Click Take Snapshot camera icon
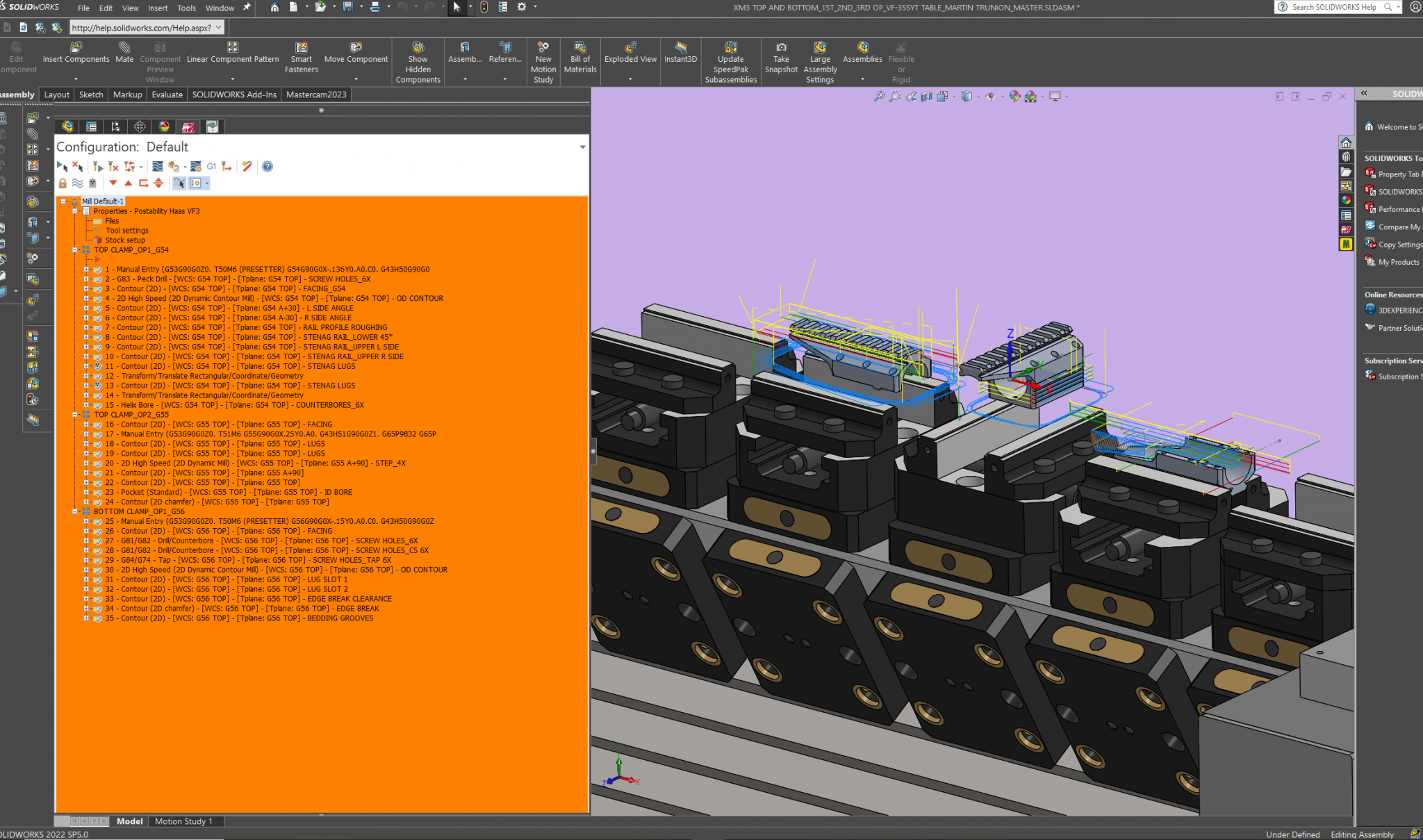This screenshot has height=840, width=1423. click(x=781, y=48)
